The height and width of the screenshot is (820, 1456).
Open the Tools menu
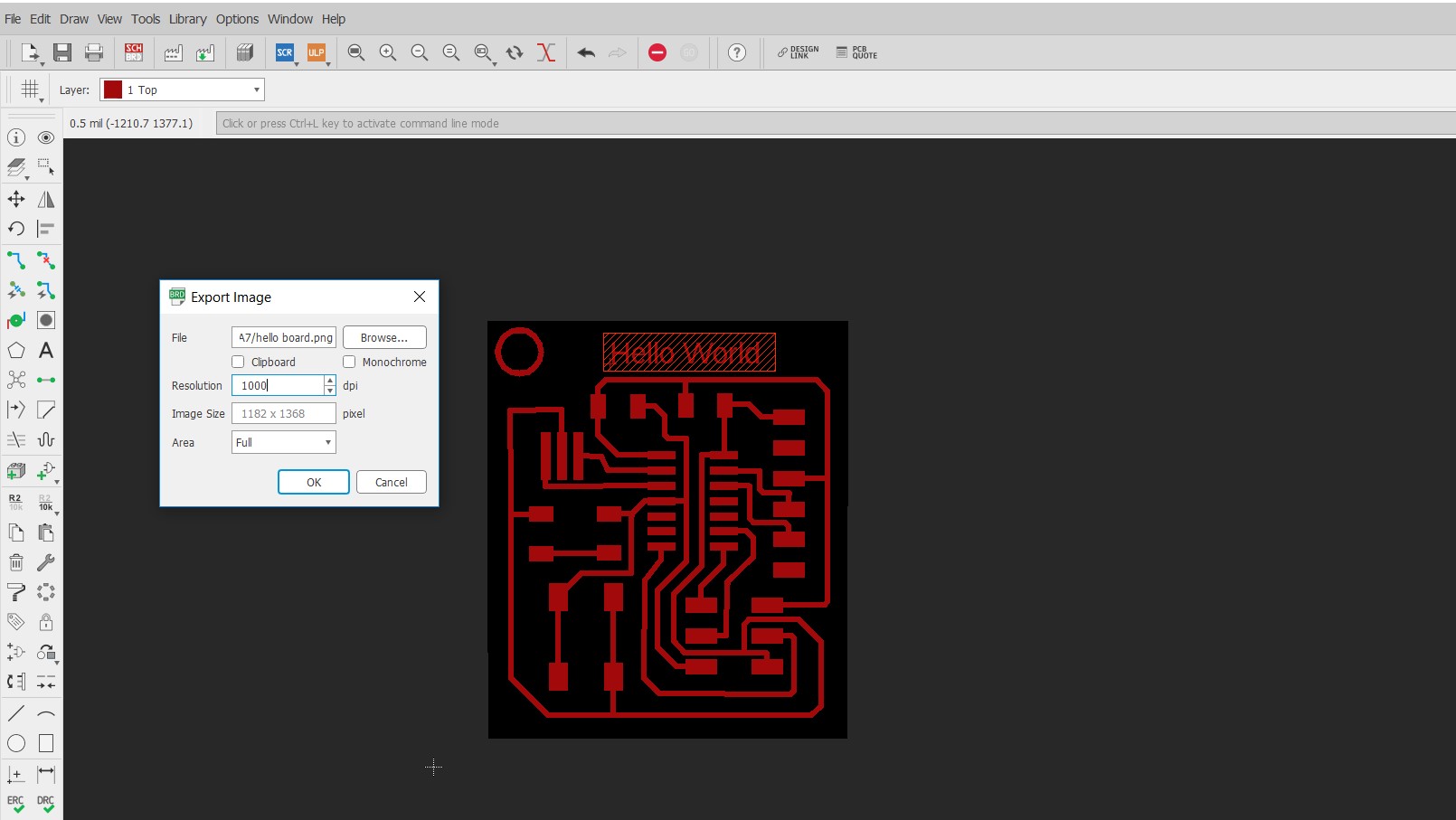click(145, 19)
